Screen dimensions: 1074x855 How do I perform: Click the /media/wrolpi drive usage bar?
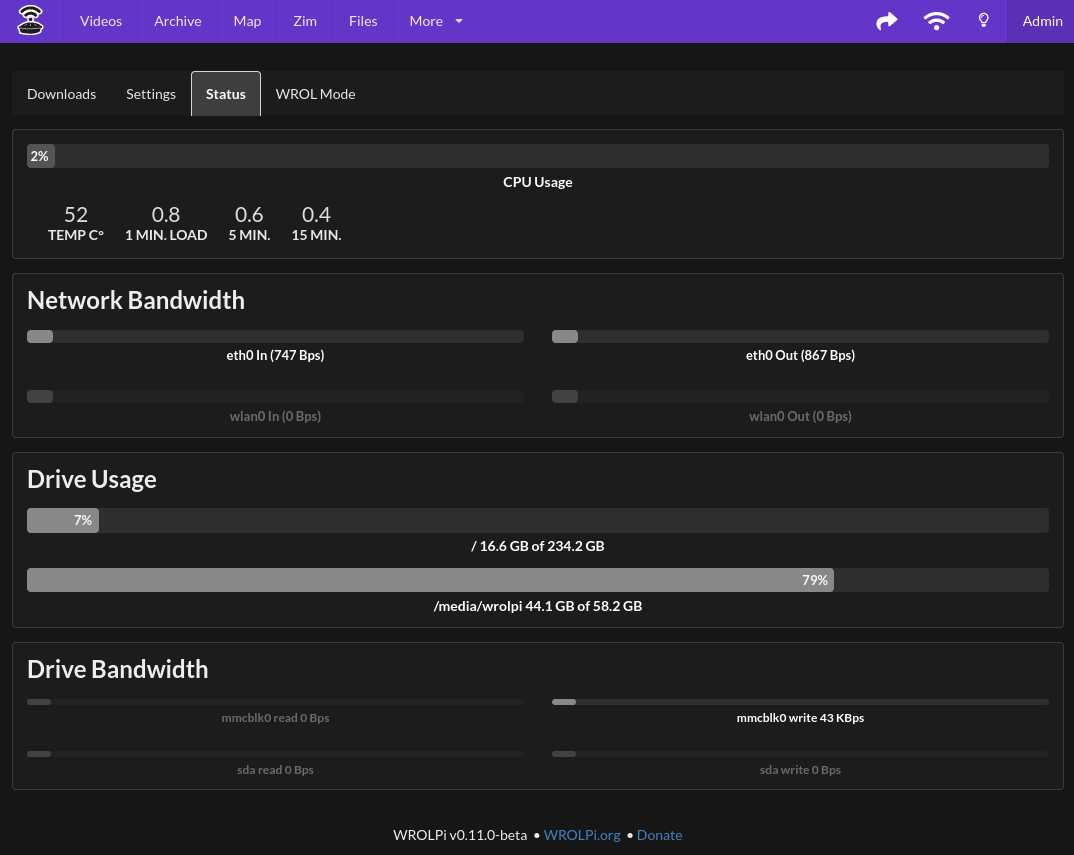(537, 580)
